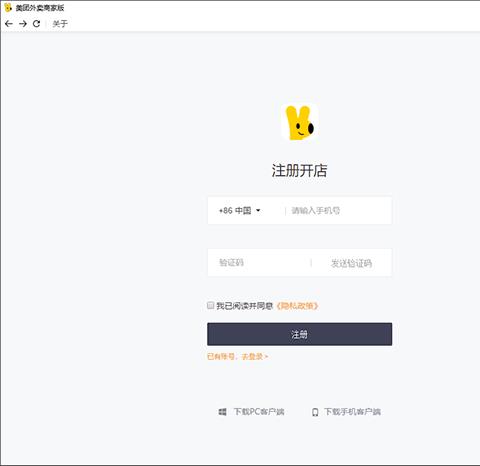Check the 我已阅读并同意 agreement checkbox
Image resolution: width=480 pixels, height=466 pixels.
[x=210, y=305]
